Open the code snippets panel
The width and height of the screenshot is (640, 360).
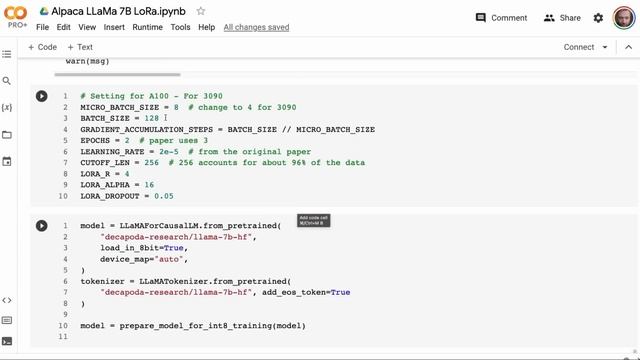7,300
